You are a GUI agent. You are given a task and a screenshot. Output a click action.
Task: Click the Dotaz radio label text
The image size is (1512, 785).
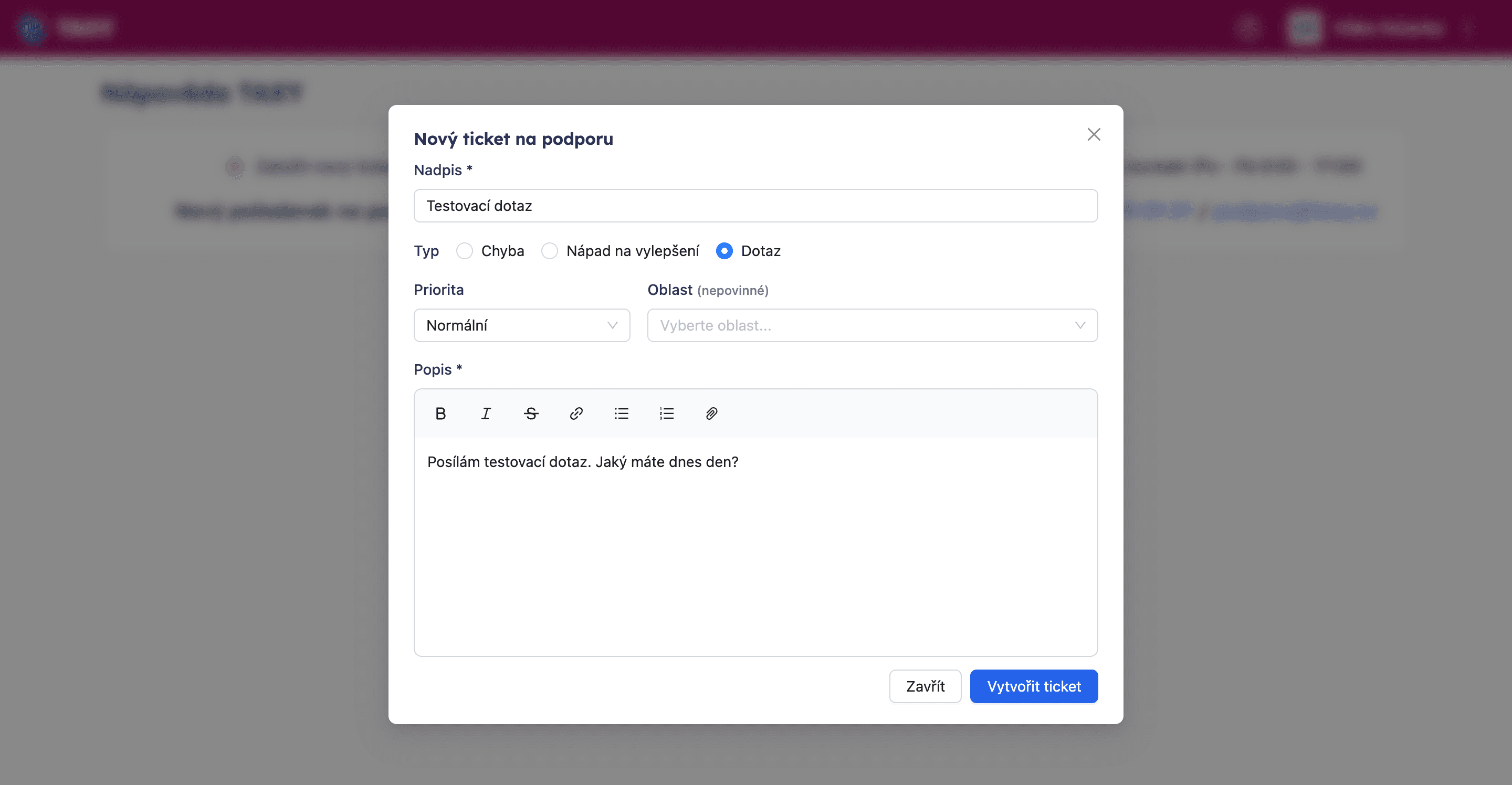tap(761, 251)
